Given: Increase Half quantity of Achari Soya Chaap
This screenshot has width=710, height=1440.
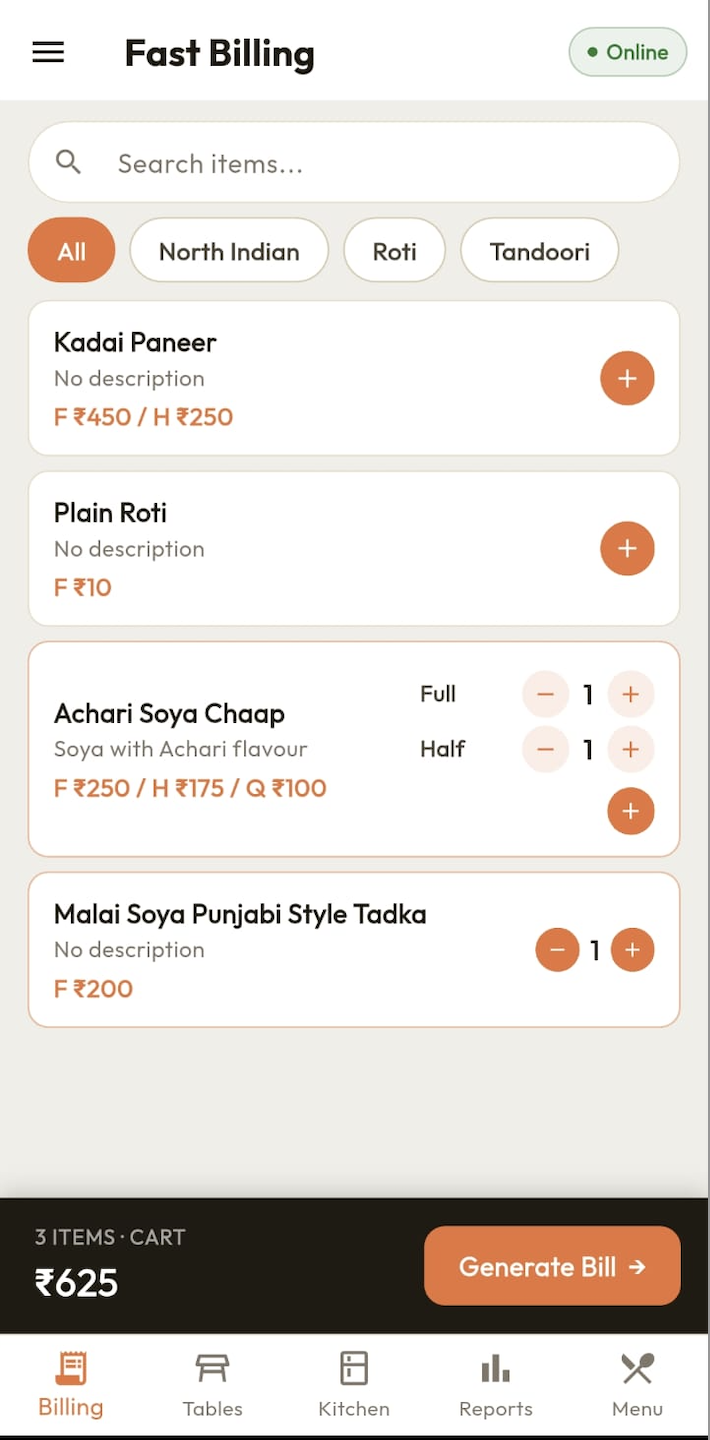Looking at the screenshot, I should pyautogui.click(x=630, y=749).
